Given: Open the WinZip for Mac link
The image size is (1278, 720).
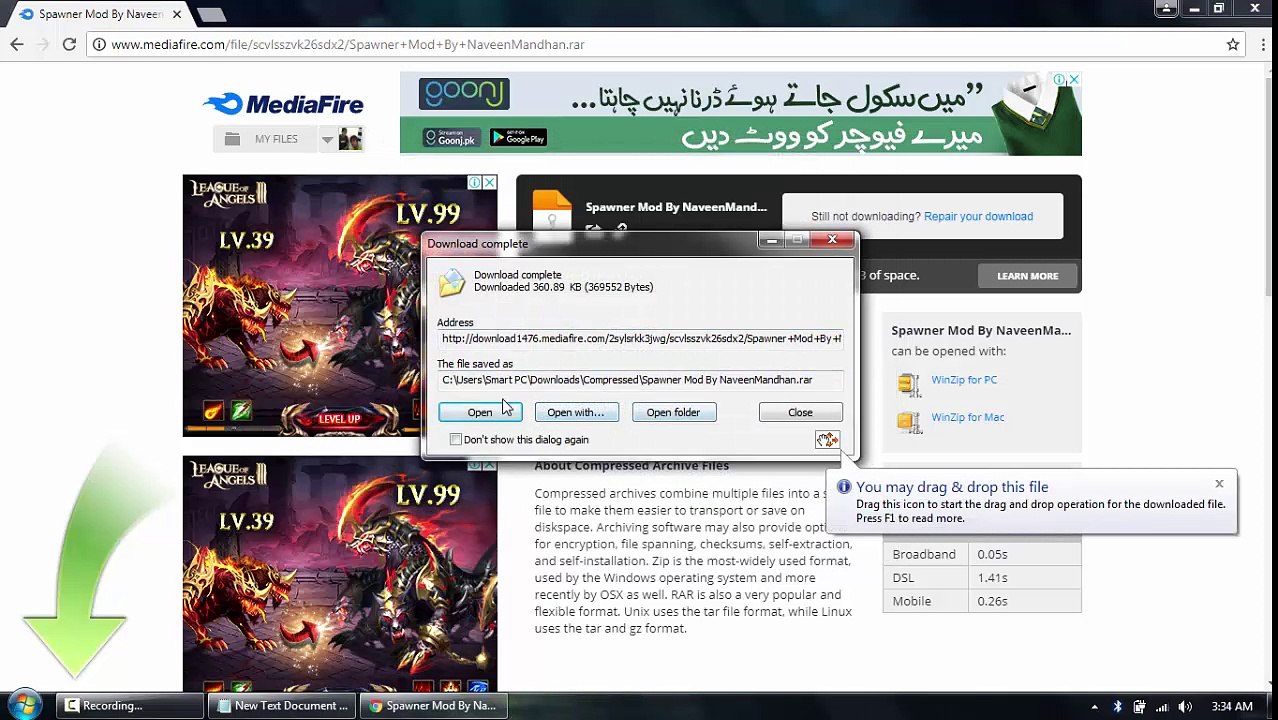Looking at the screenshot, I should (968, 417).
